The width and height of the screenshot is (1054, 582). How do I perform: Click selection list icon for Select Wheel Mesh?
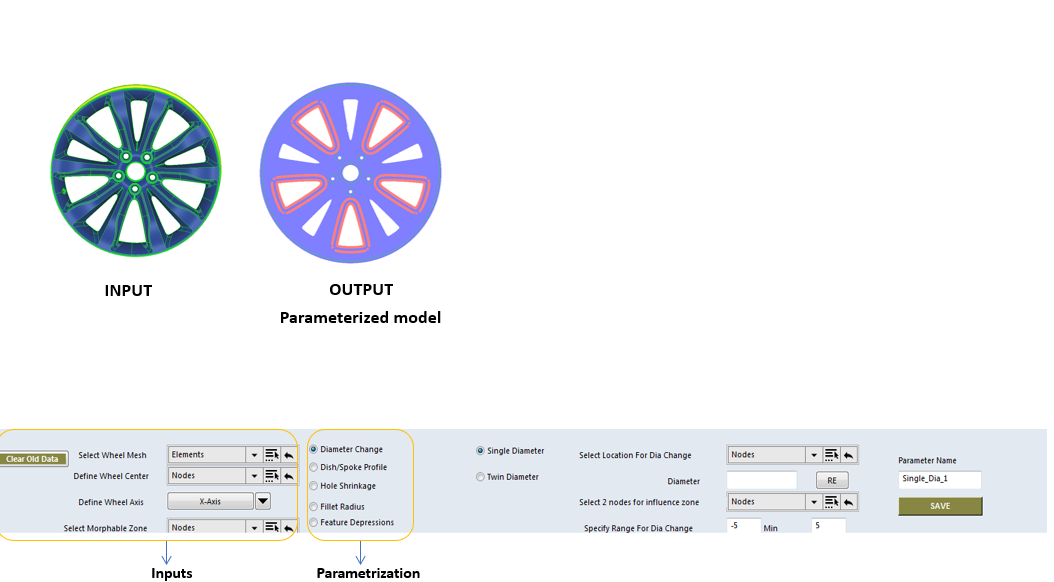(272, 455)
